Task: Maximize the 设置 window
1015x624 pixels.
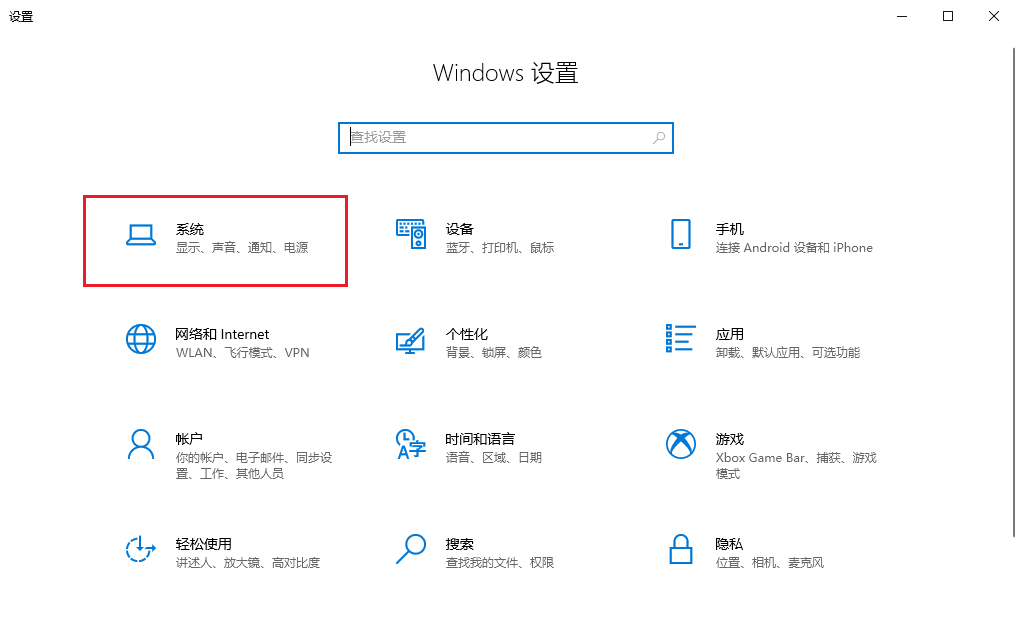Action: point(948,16)
